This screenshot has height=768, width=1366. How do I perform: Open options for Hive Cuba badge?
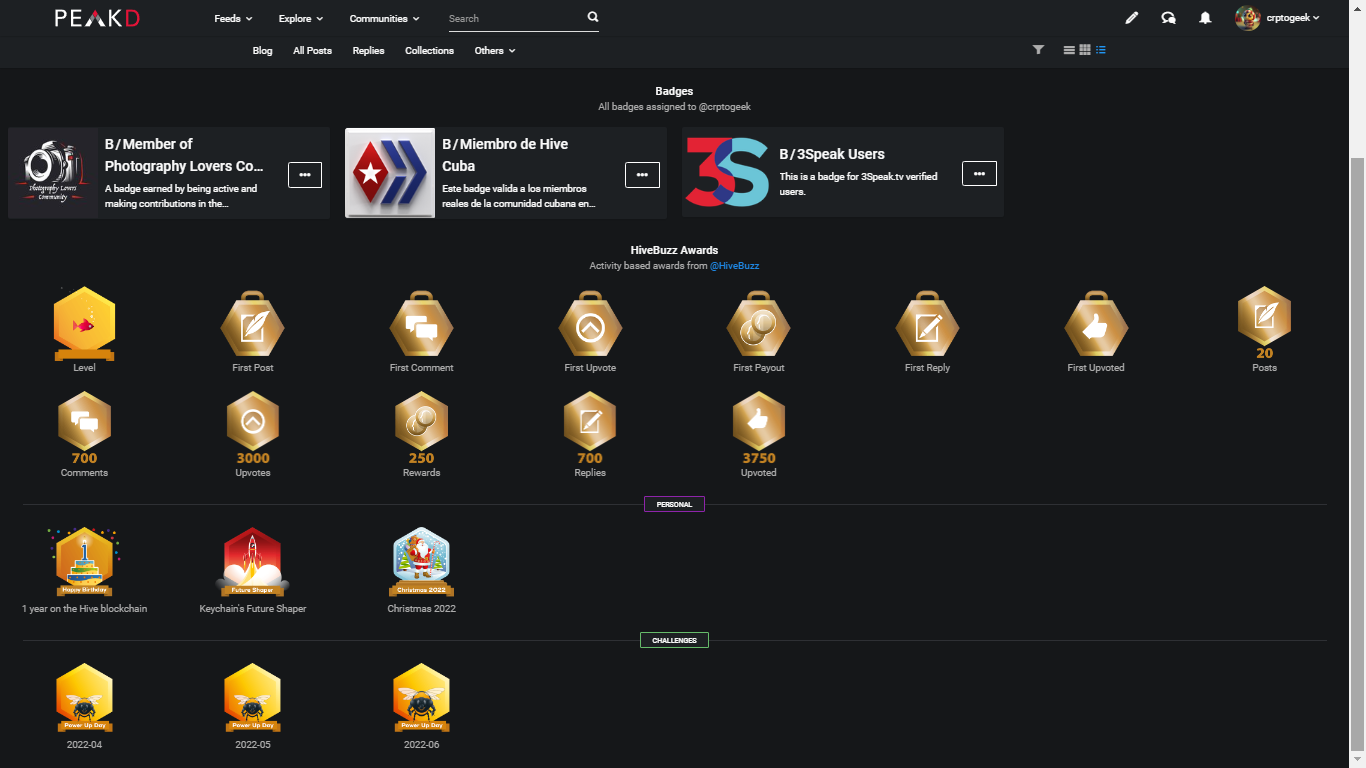pos(642,174)
